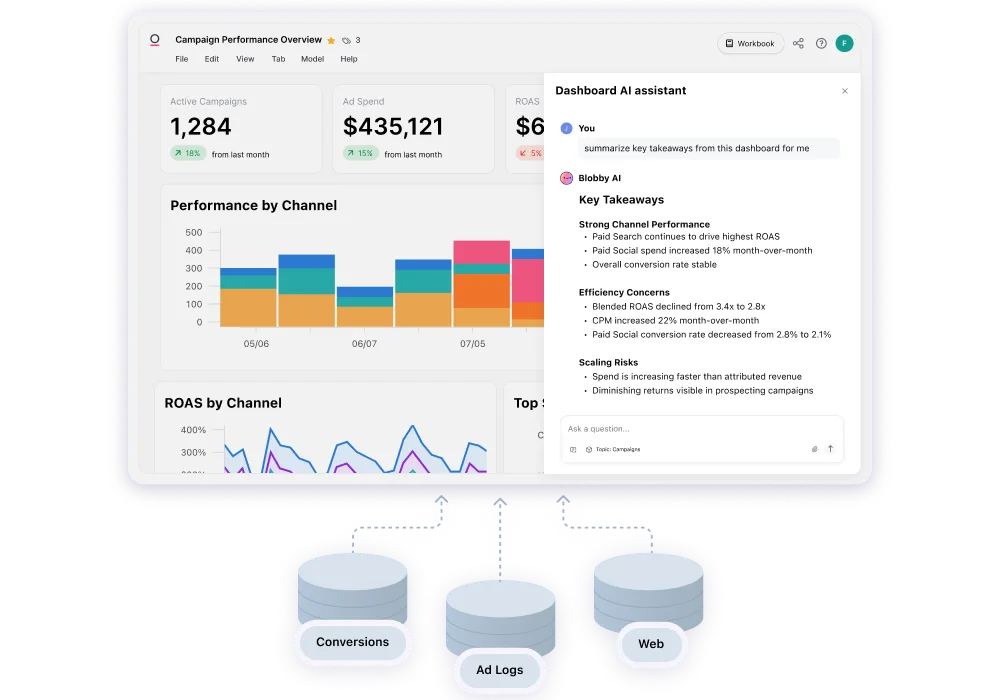Click 'Diminishing returns visible in prospecting campaigns'
Image resolution: width=1000 pixels, height=700 pixels.
point(703,391)
